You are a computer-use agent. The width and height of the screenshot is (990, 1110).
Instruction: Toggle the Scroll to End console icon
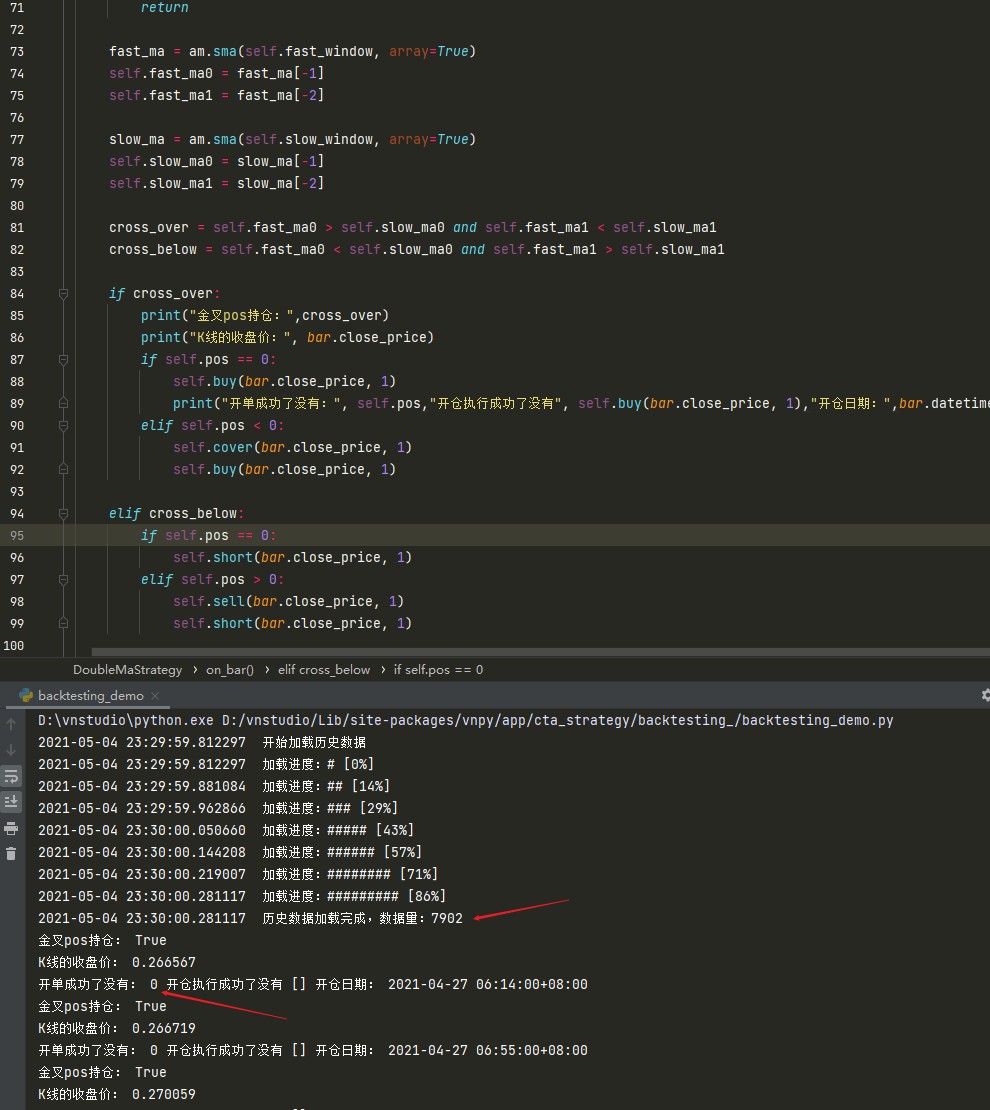[11, 802]
